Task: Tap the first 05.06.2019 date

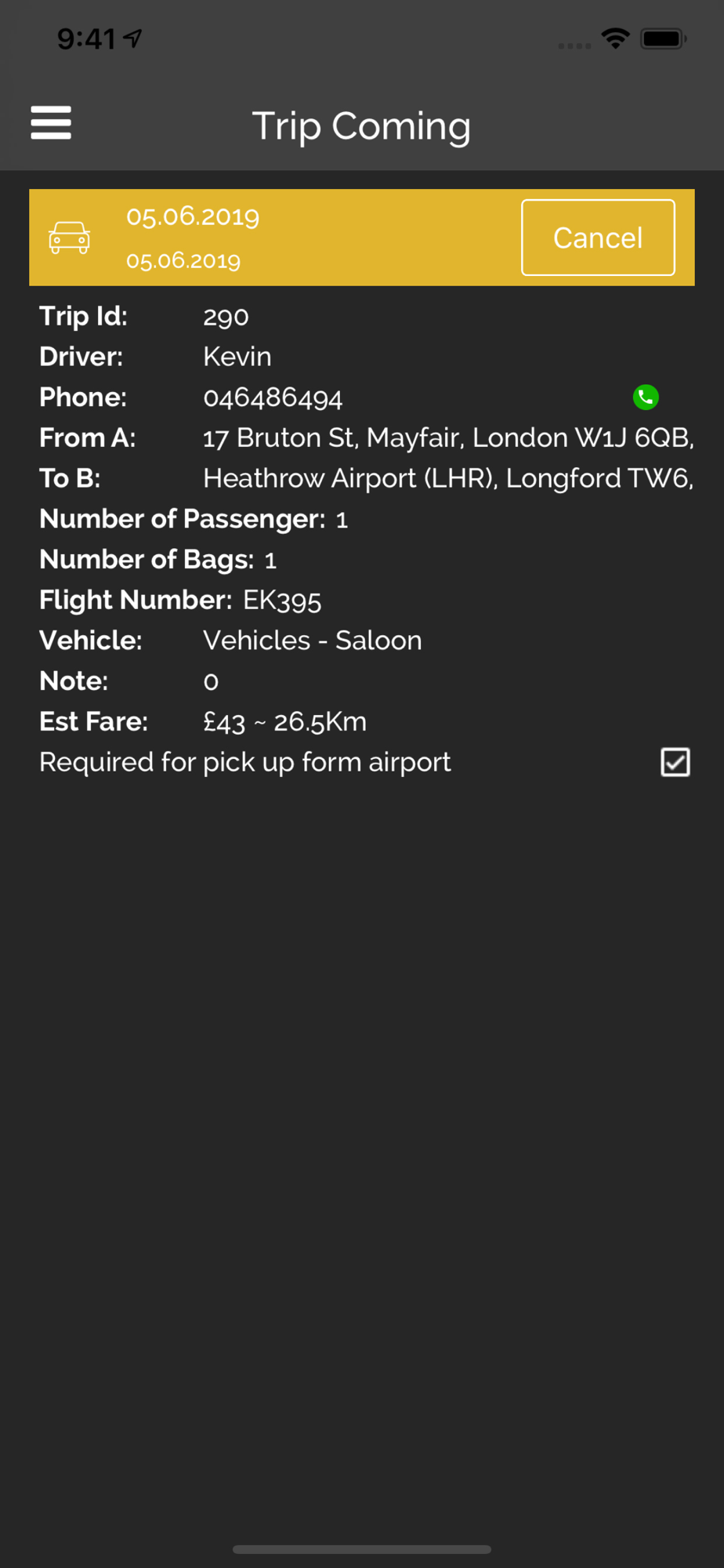Action: pyautogui.click(x=193, y=216)
